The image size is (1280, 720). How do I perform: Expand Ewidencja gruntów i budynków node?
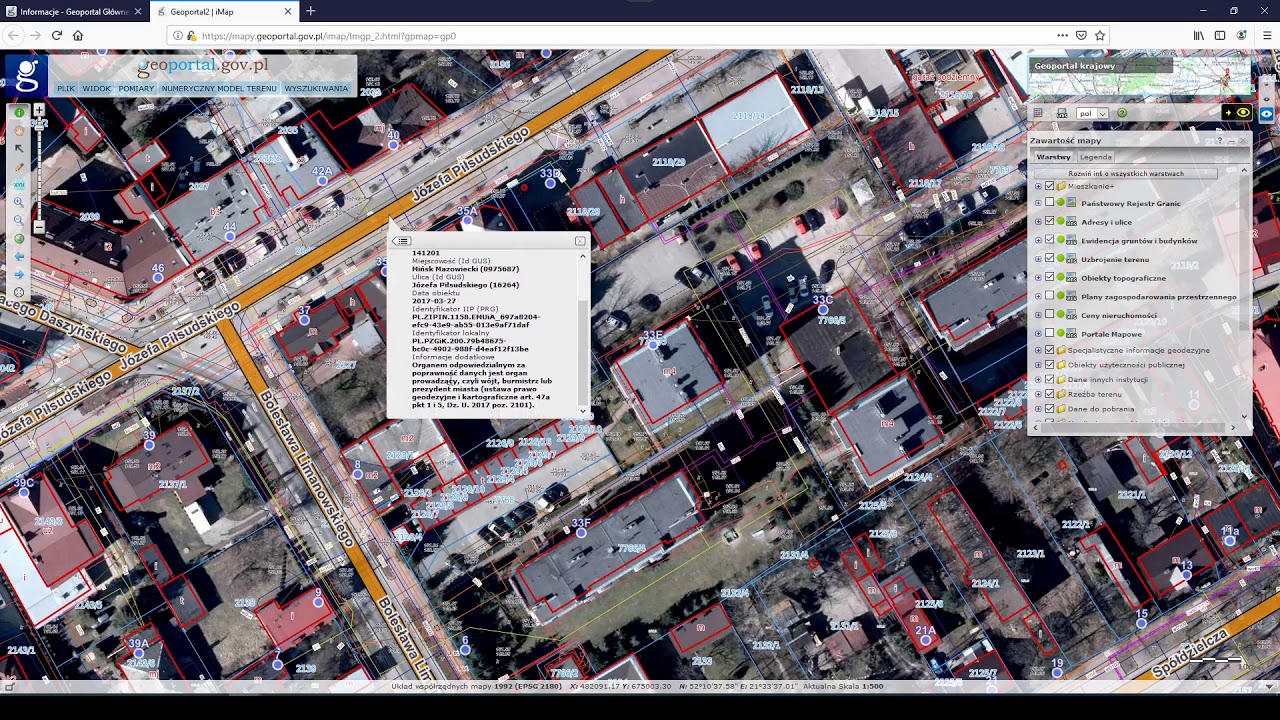1038,240
